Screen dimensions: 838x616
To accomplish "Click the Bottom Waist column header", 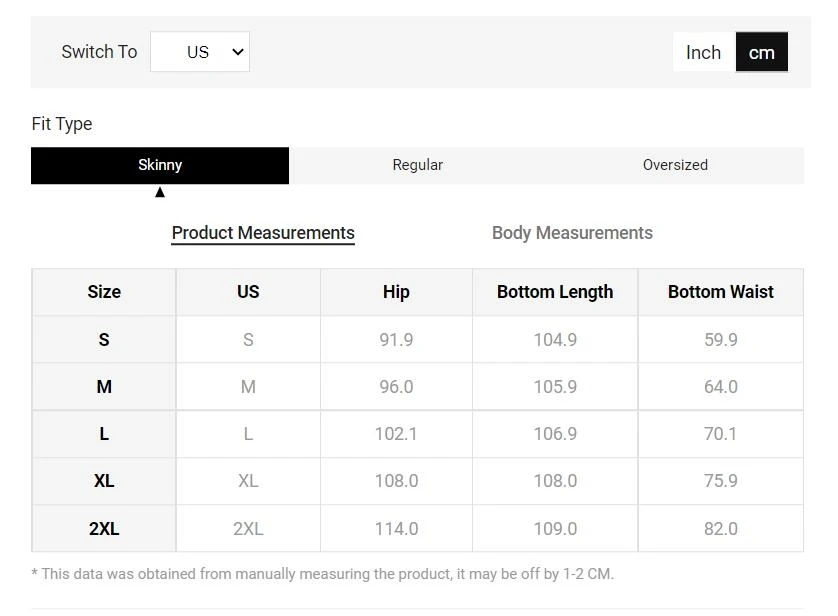I will [720, 292].
